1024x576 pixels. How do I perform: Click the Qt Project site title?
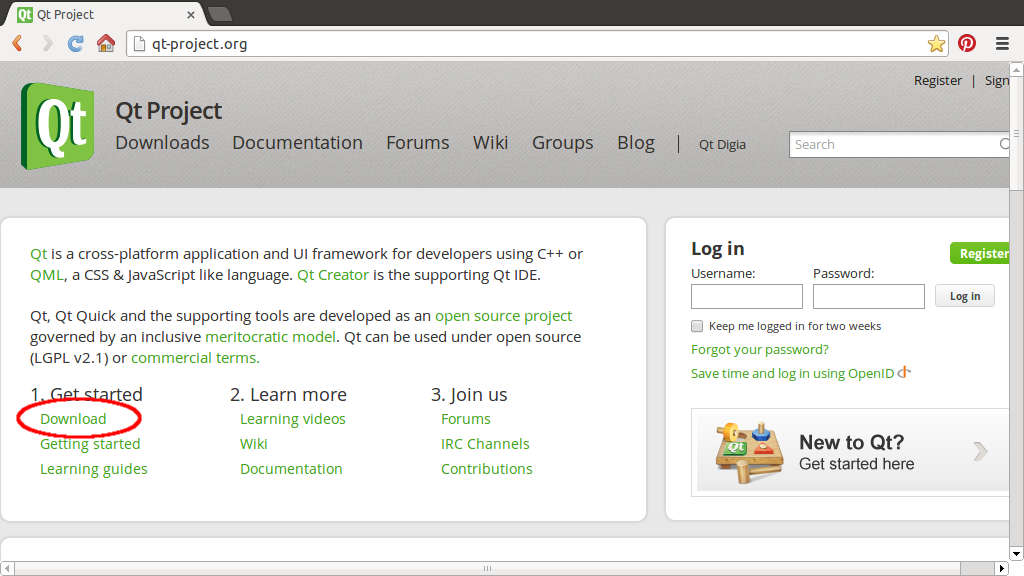(168, 111)
